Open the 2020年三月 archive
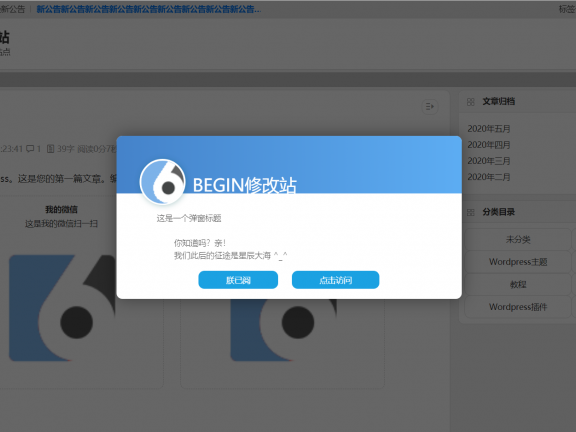576x432 pixels. point(489,161)
